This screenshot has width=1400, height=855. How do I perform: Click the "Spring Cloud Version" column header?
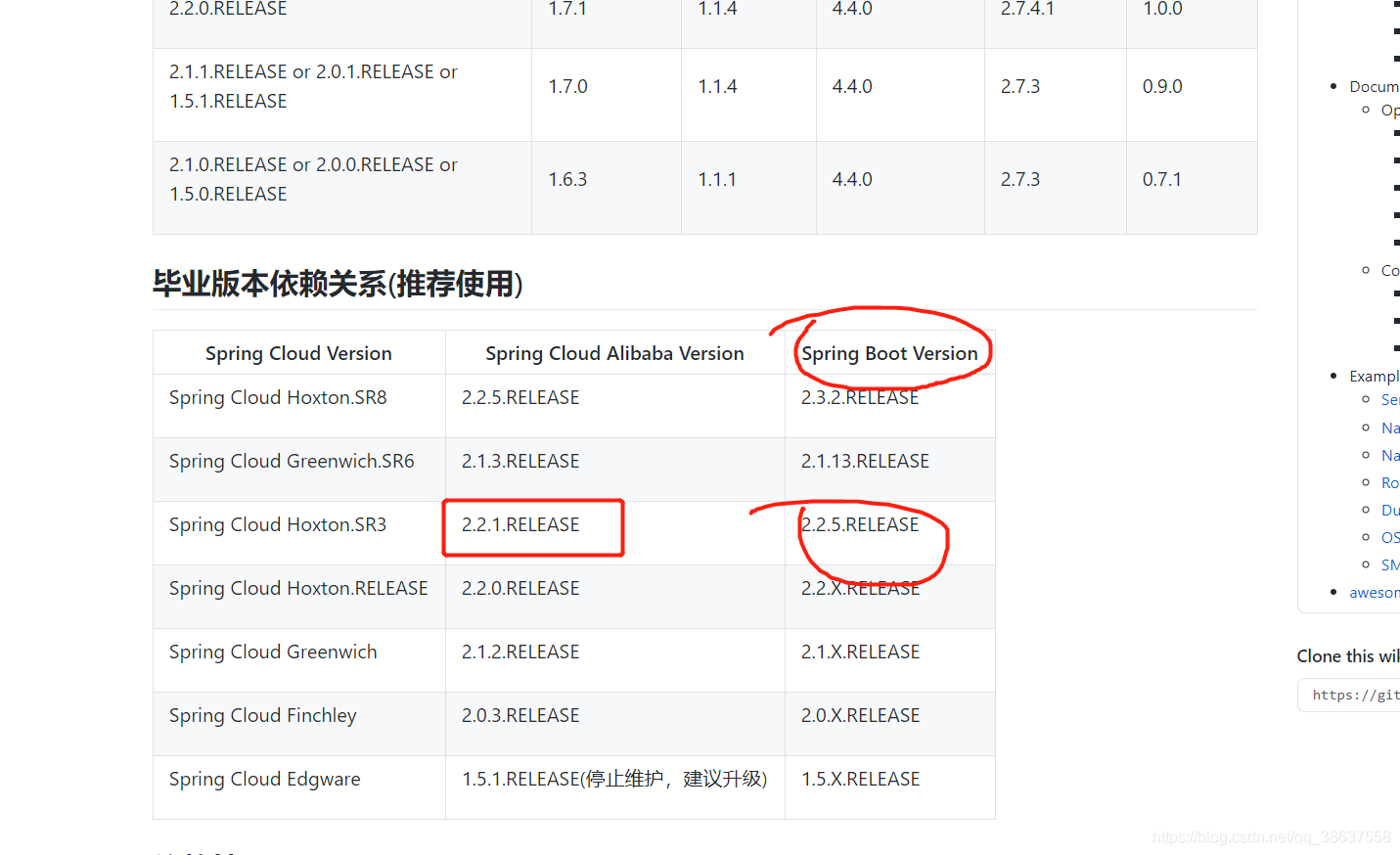(x=298, y=353)
